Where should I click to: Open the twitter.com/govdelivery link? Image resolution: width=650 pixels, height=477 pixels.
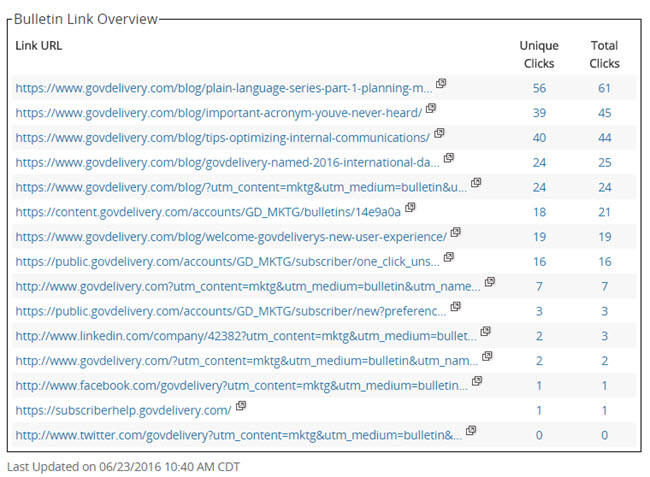(238, 435)
